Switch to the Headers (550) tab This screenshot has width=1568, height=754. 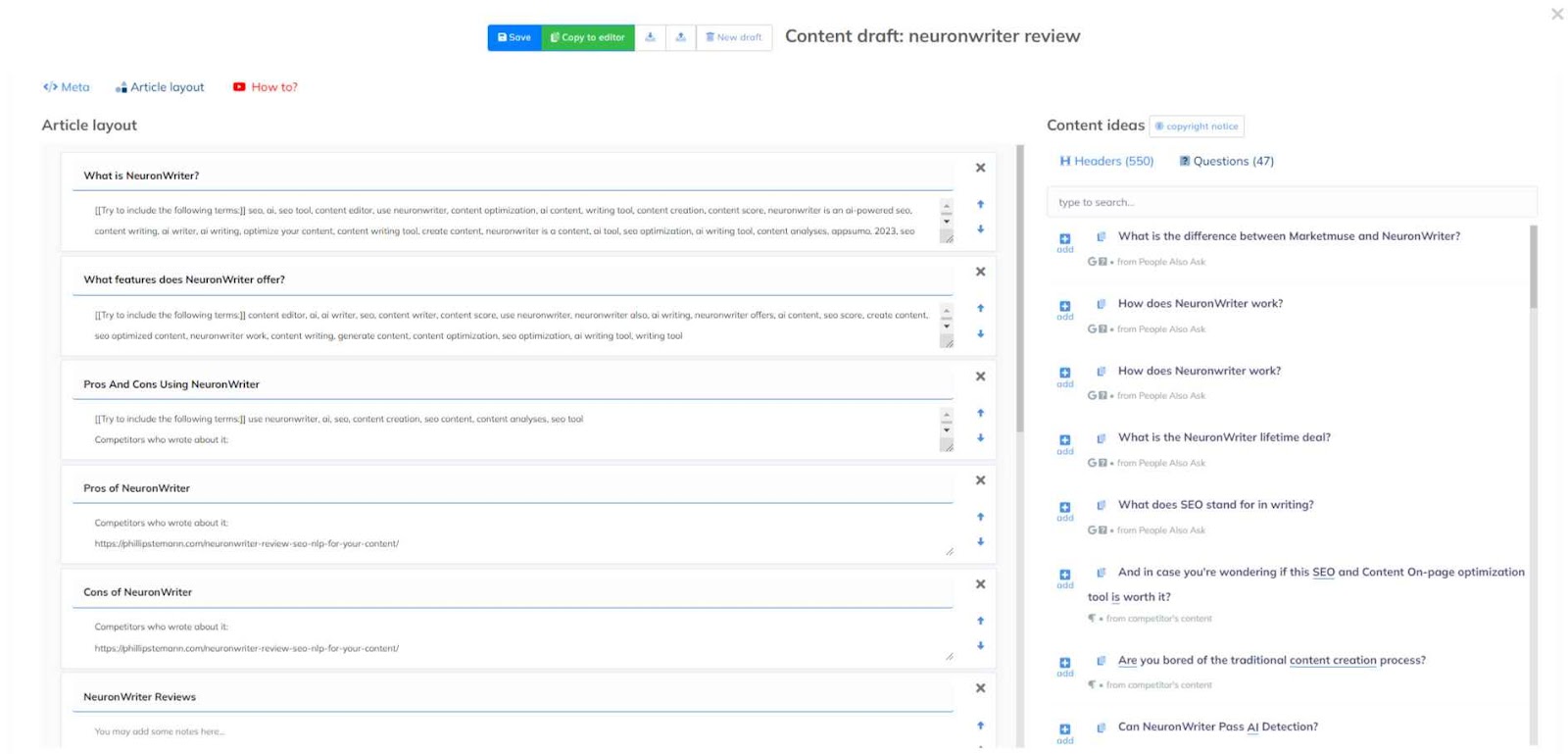1106,161
